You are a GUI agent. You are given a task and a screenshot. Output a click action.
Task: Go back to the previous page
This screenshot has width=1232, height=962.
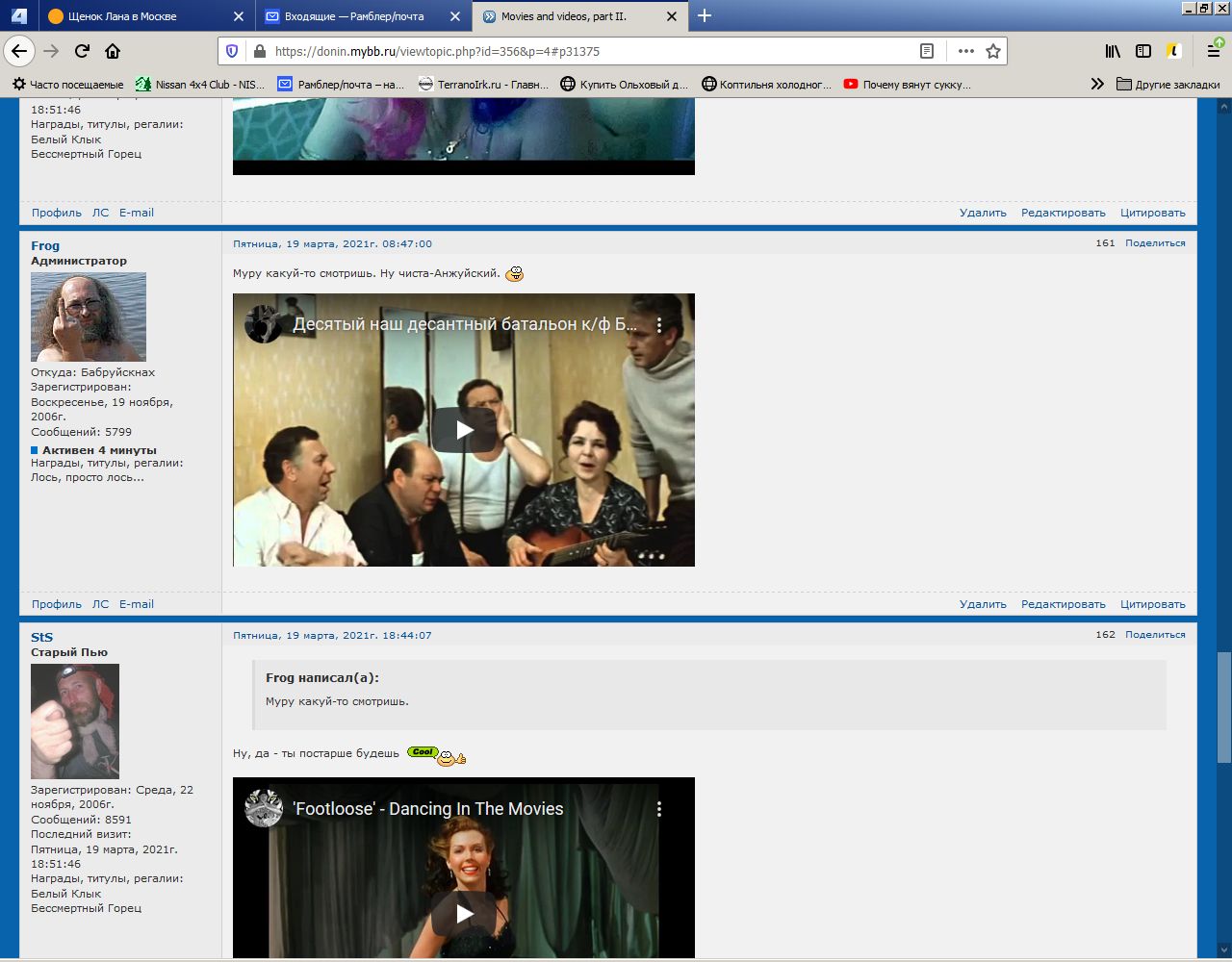[x=19, y=51]
